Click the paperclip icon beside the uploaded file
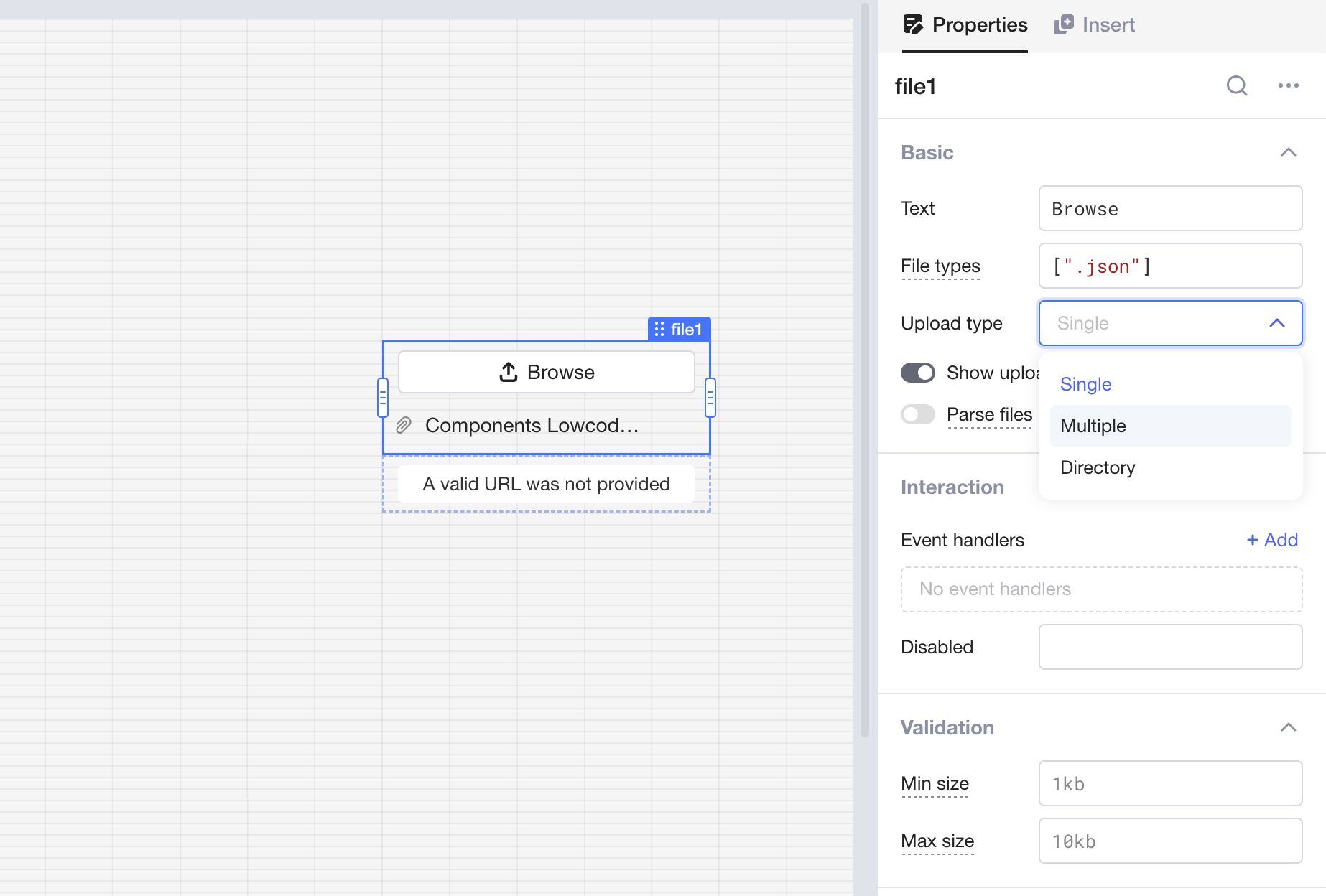 [404, 425]
